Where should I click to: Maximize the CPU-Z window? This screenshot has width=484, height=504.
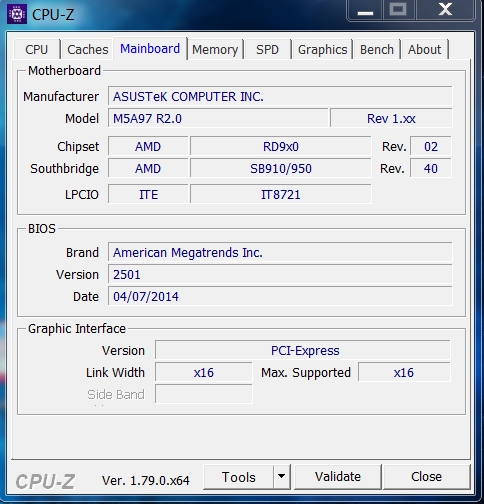(x=398, y=10)
